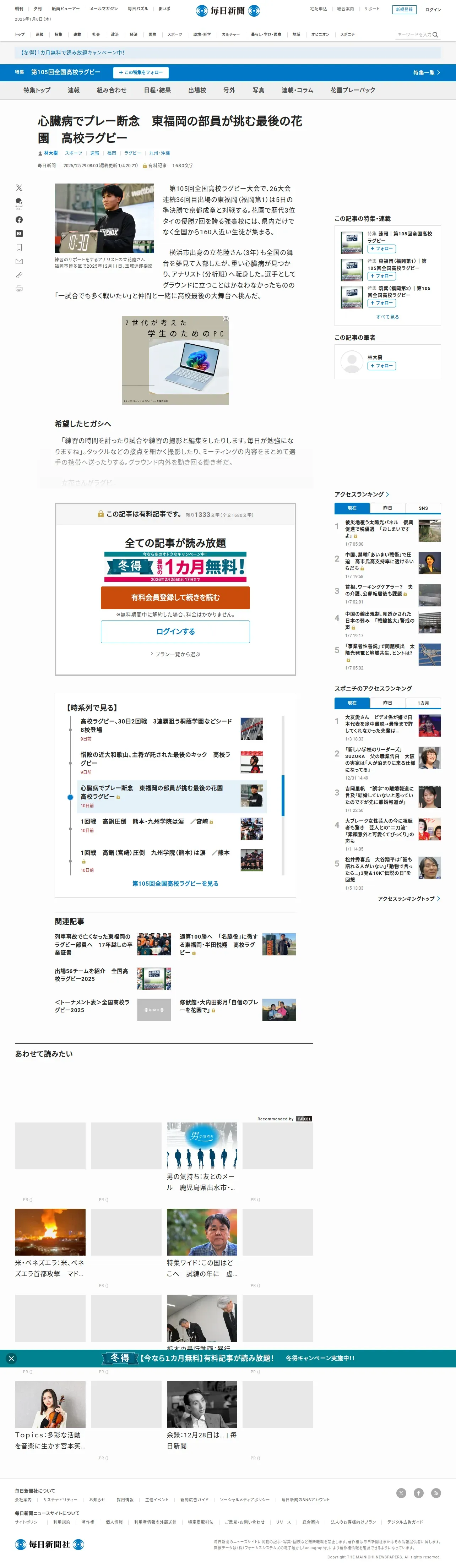Follow author 林大樹
The height and width of the screenshot is (1568, 456).
point(382,366)
